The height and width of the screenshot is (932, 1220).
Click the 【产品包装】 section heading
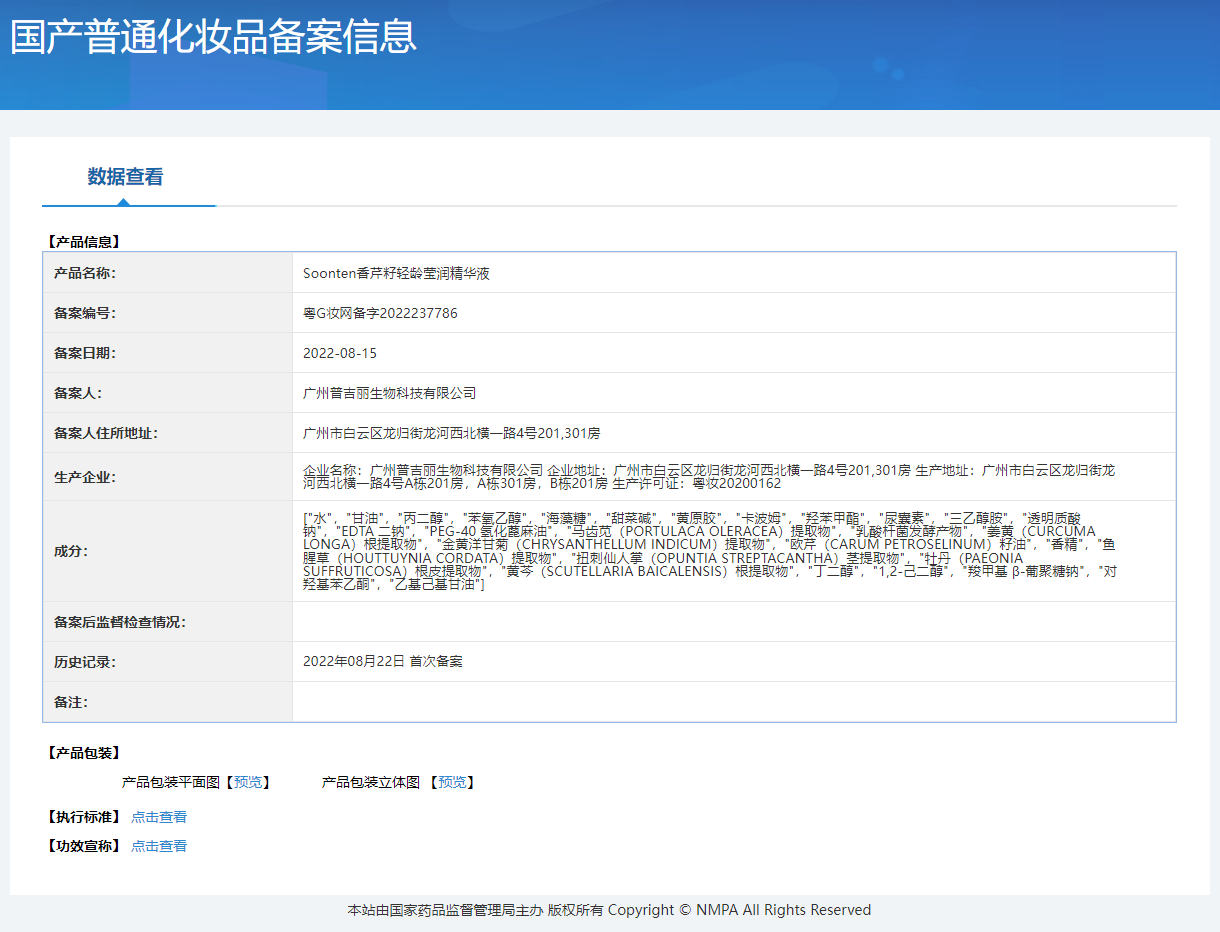pos(82,753)
